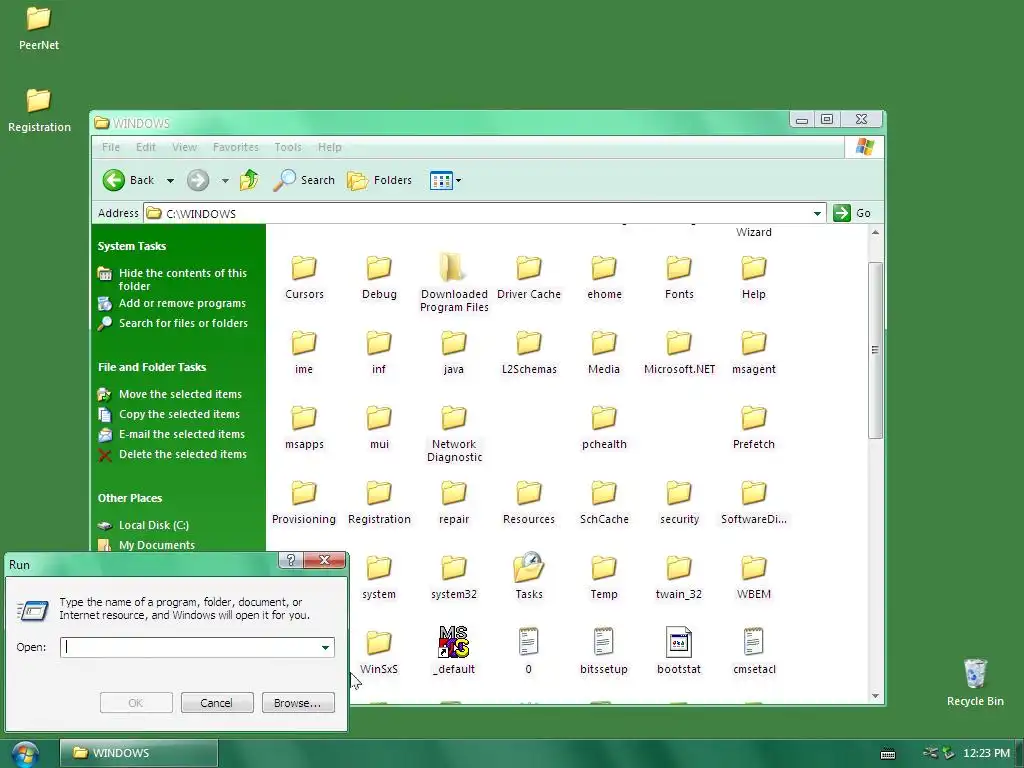The height and width of the screenshot is (768, 1024).
Task: Expand the Run dialog Open dropdown
Action: 325,647
